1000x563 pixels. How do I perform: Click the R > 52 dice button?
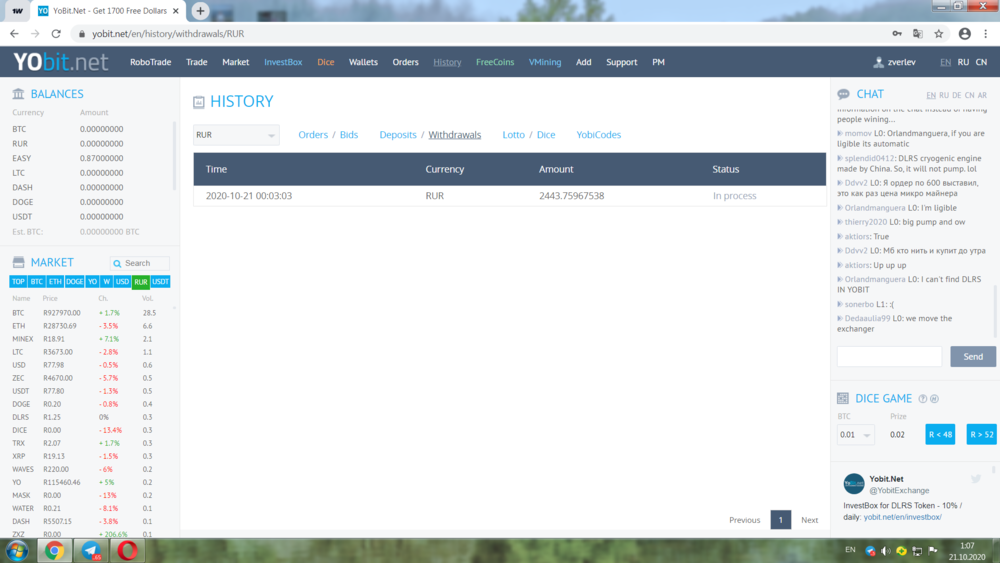[982, 434]
